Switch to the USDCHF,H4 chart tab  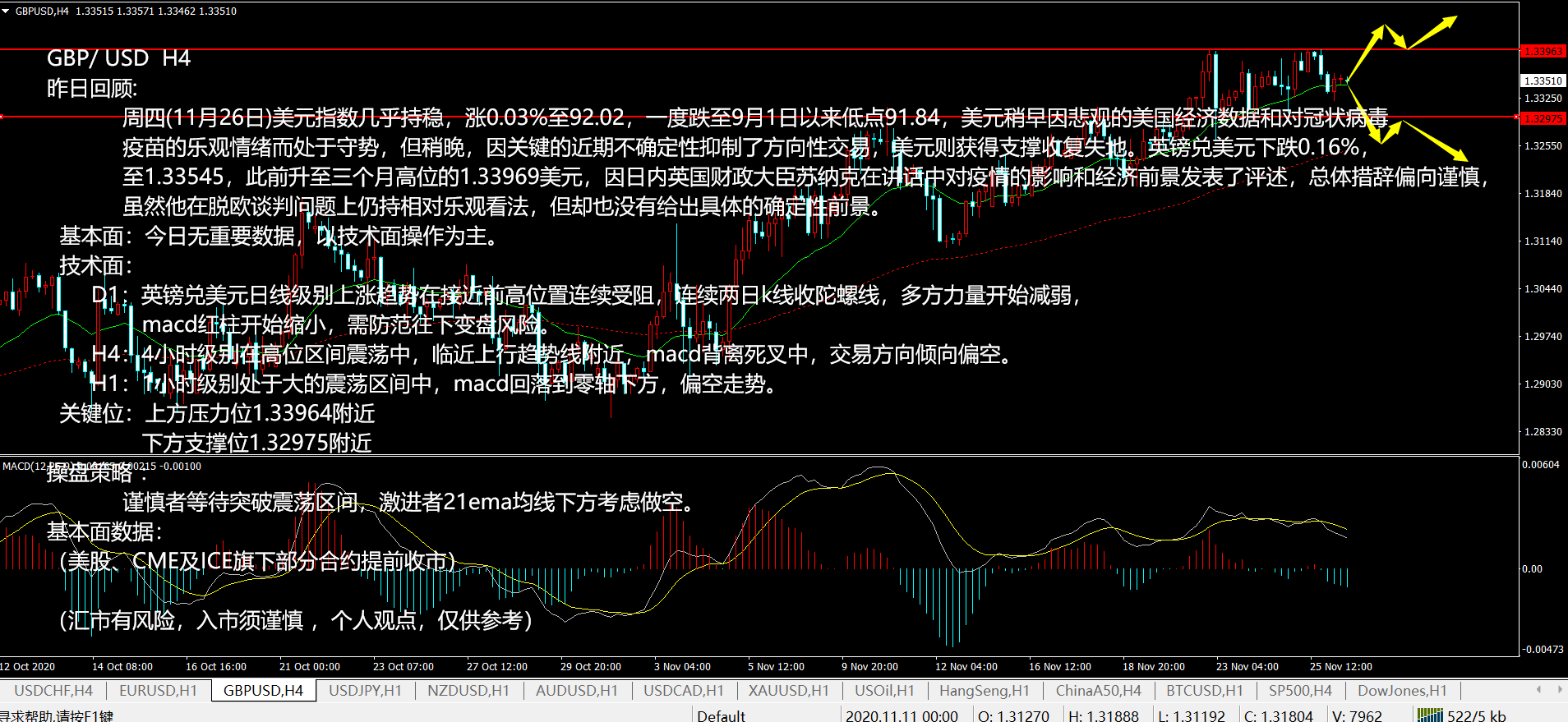53,691
